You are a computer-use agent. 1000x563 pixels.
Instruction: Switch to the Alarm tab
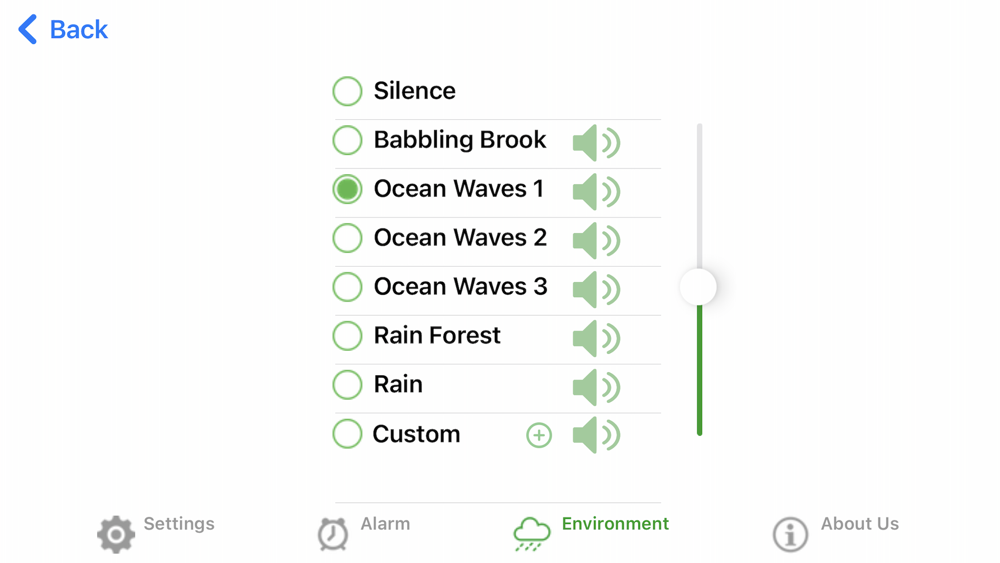pos(363,532)
